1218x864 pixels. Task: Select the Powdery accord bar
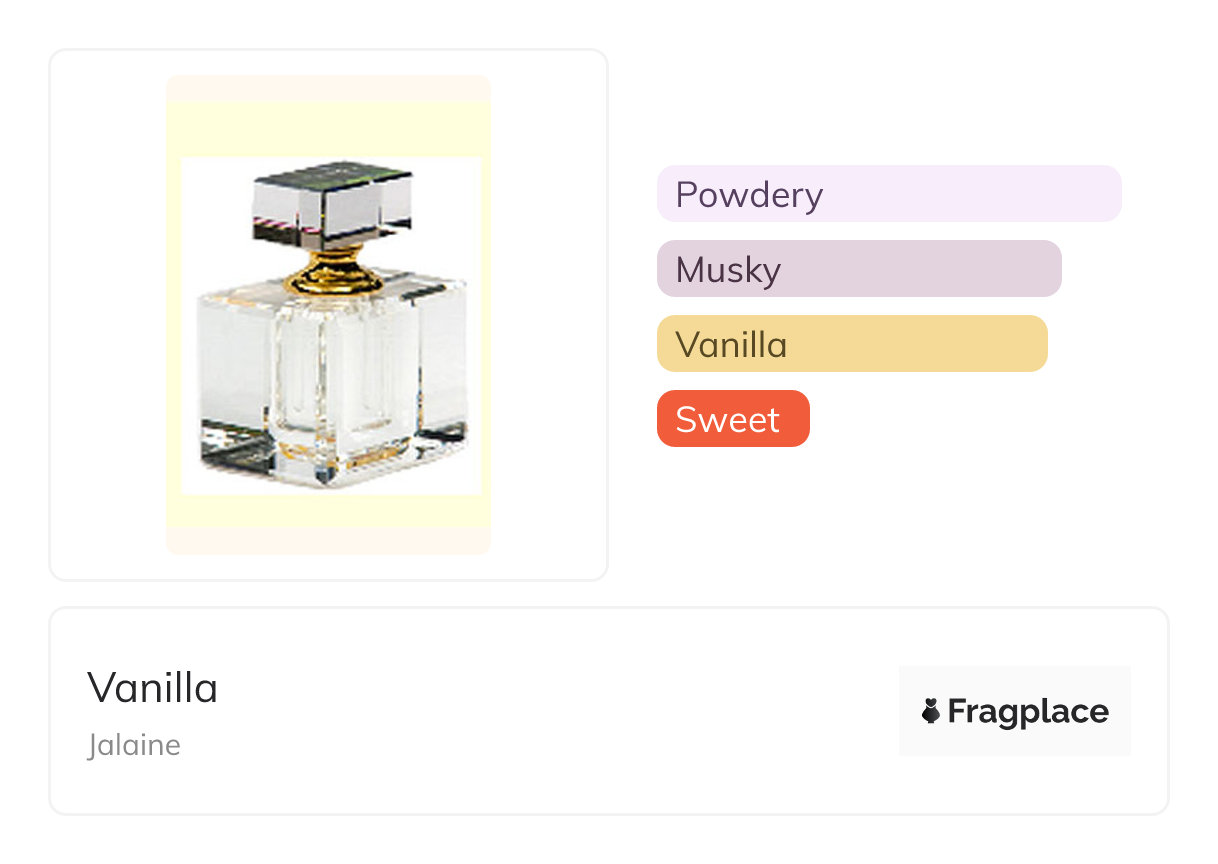[889, 194]
